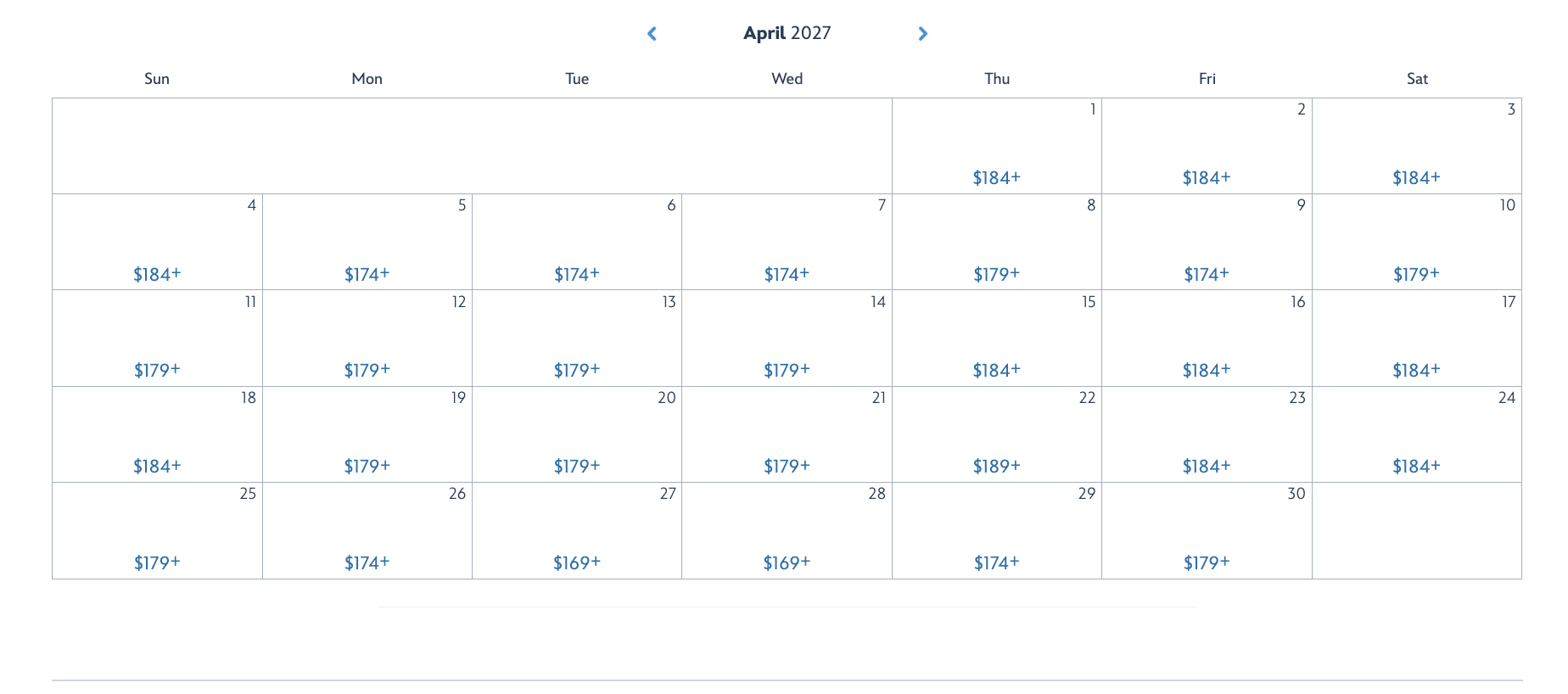Select April 1 priced at $184+
The height and width of the screenshot is (694, 1568).
point(996,177)
